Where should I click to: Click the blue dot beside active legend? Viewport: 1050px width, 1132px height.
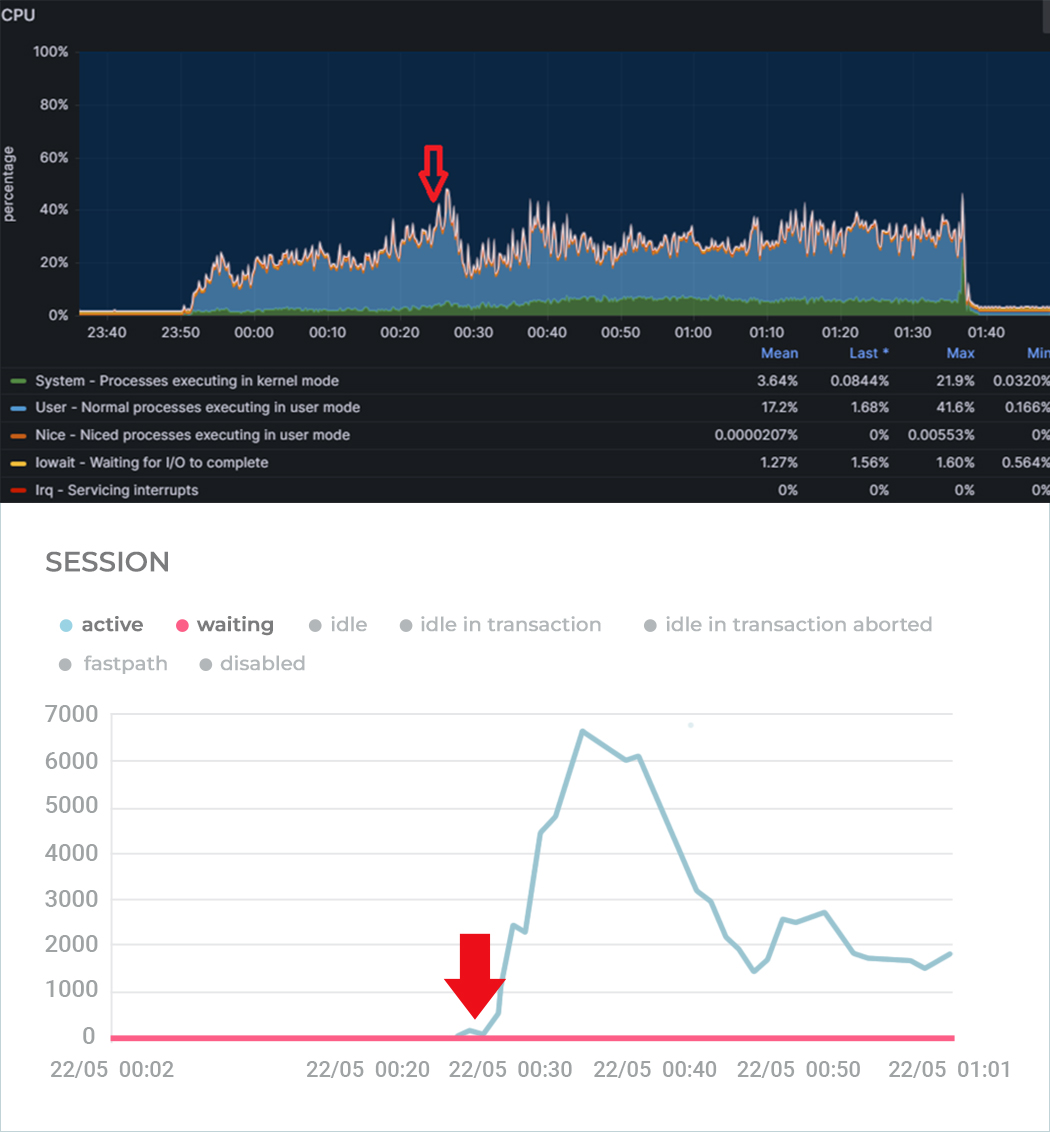pos(66,626)
